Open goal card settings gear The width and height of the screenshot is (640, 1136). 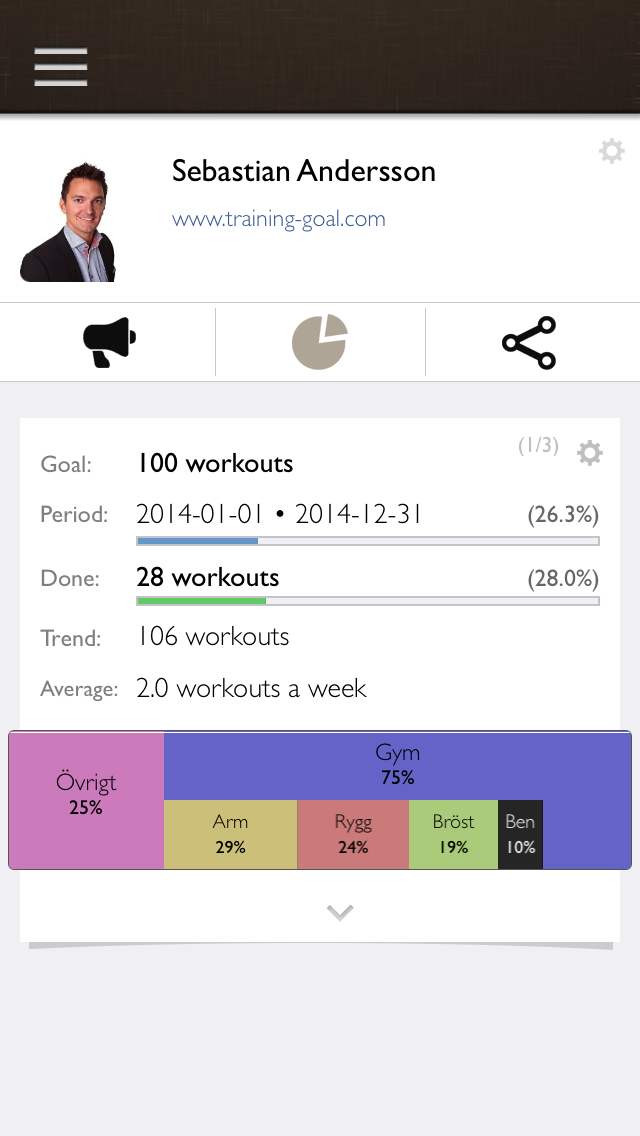tap(590, 454)
